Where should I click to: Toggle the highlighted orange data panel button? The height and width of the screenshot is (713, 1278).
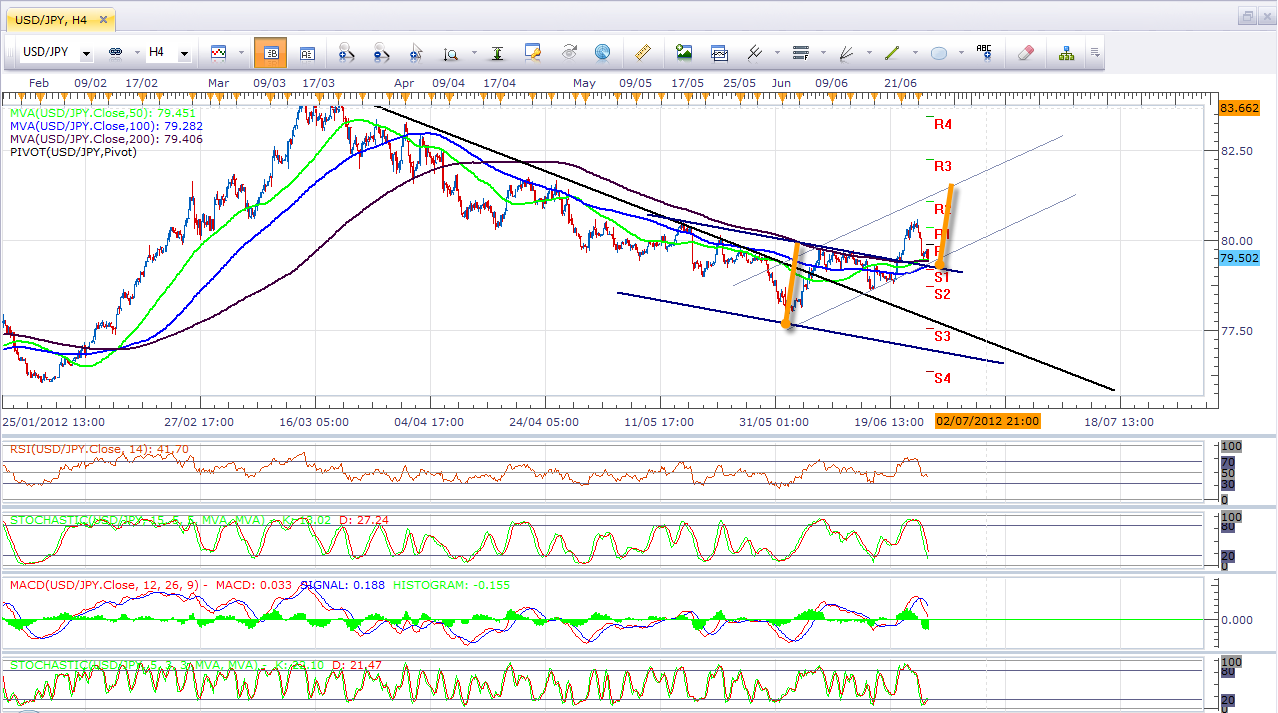pyautogui.click(x=270, y=52)
